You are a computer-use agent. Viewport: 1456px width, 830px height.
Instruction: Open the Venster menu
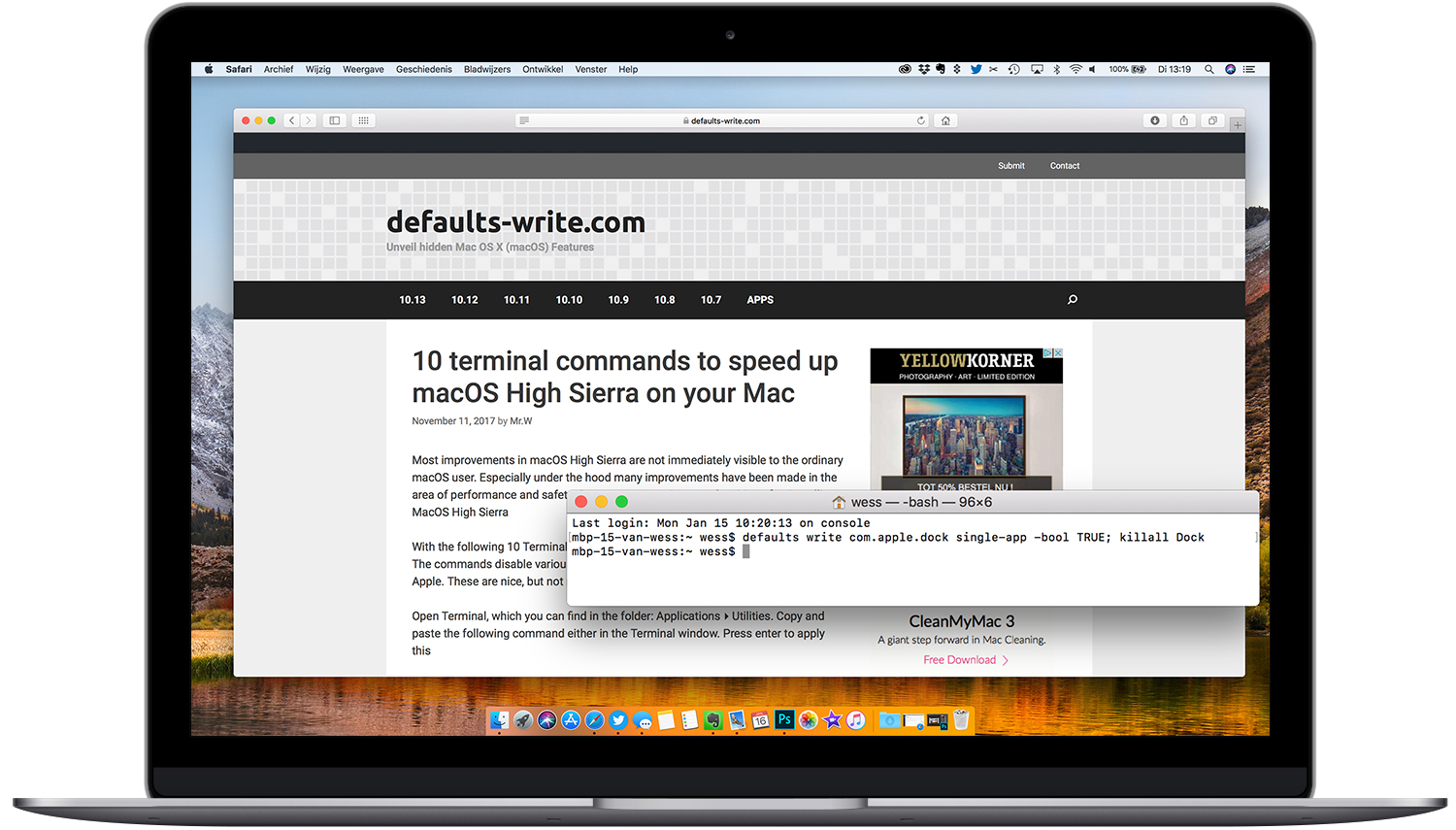coord(591,70)
